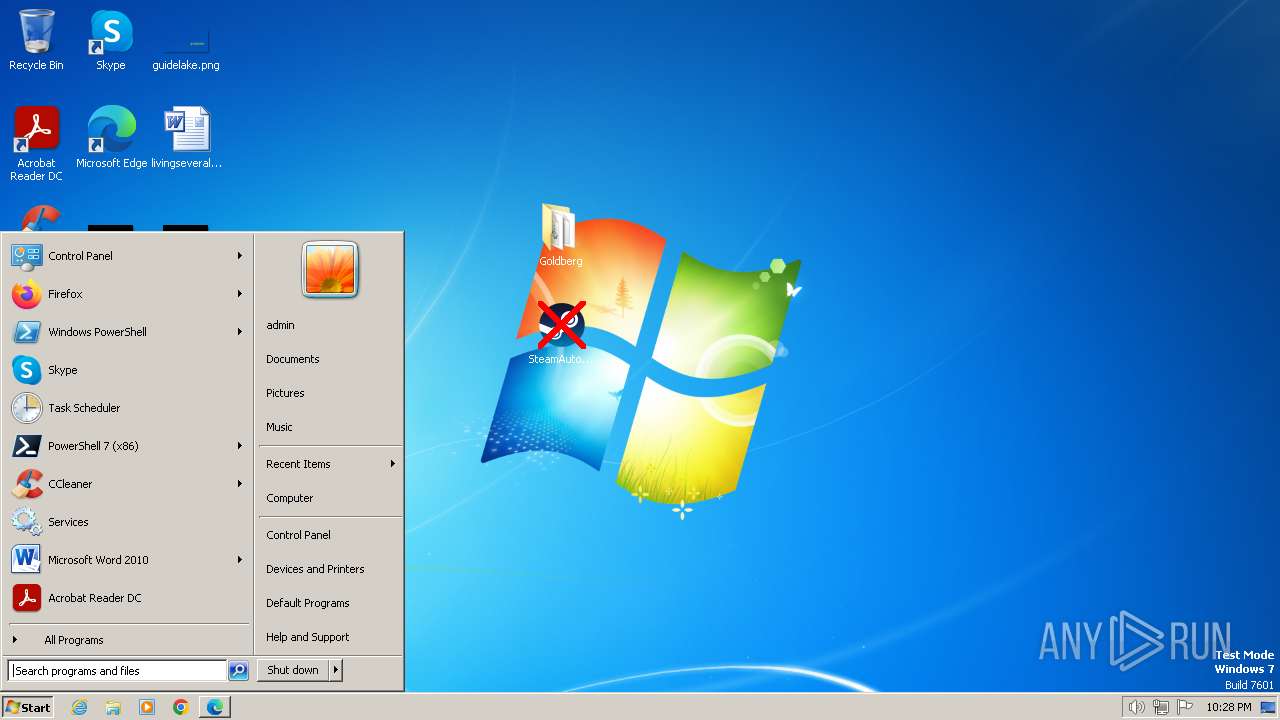Image resolution: width=1280 pixels, height=720 pixels.
Task: Open Windows Explorer from the taskbar
Action: 113,707
